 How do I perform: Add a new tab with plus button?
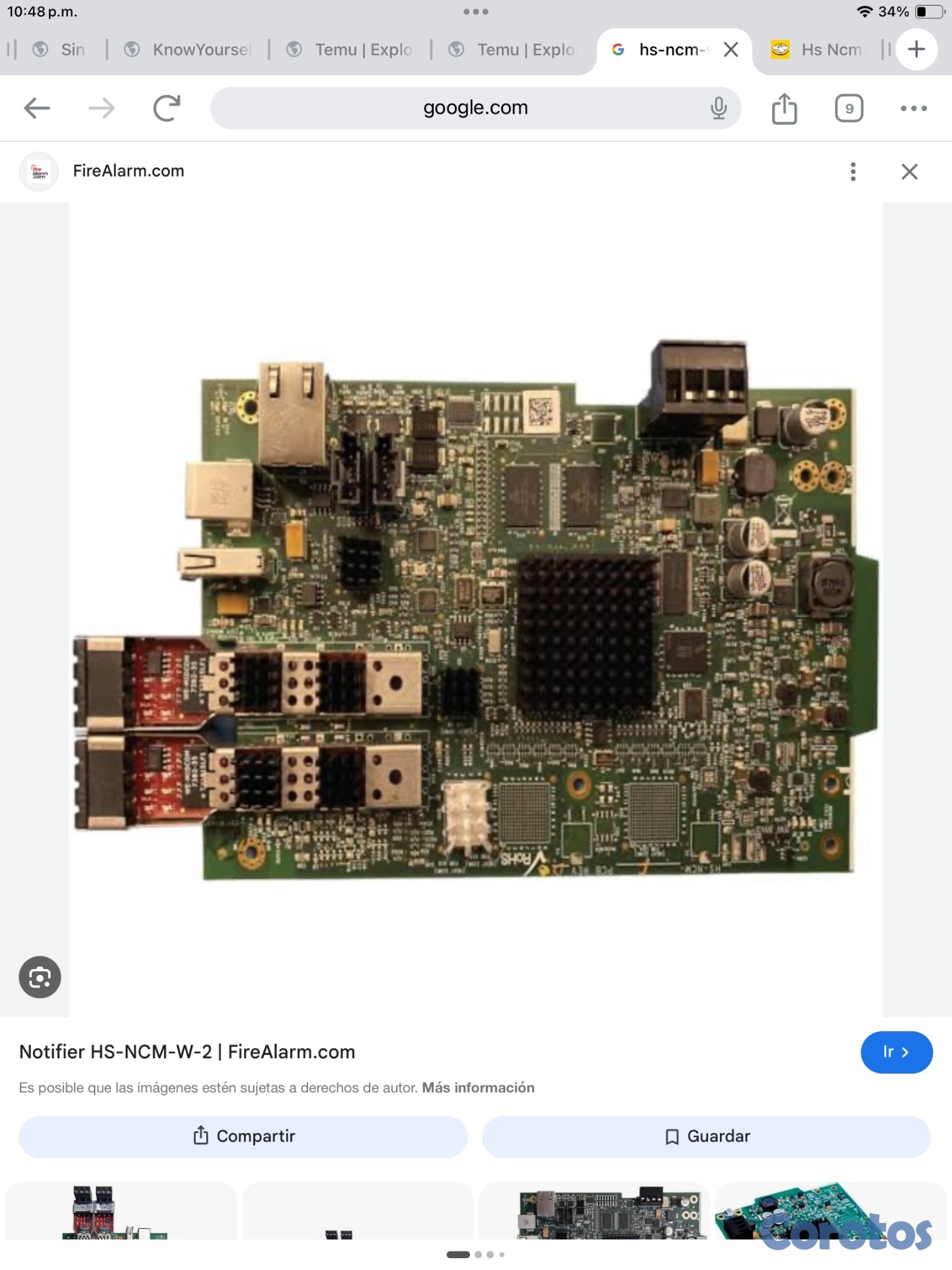click(x=916, y=49)
